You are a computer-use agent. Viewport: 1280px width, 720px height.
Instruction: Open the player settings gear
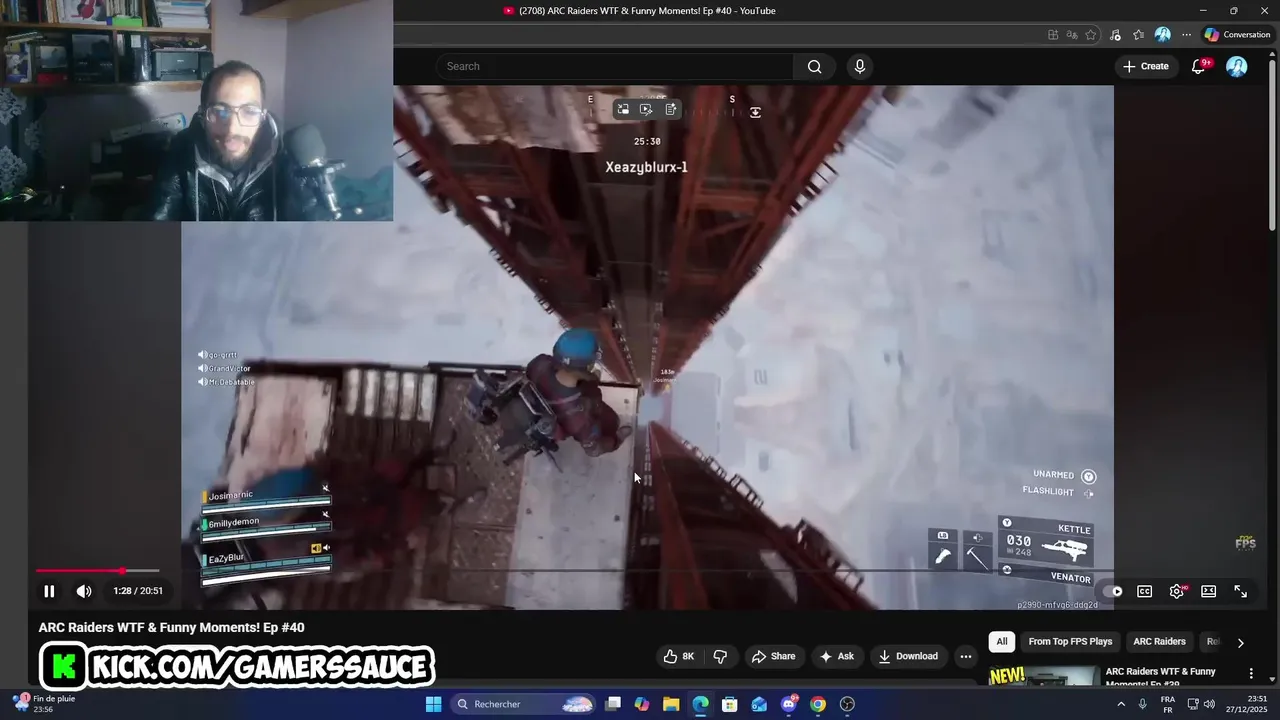click(x=1177, y=591)
